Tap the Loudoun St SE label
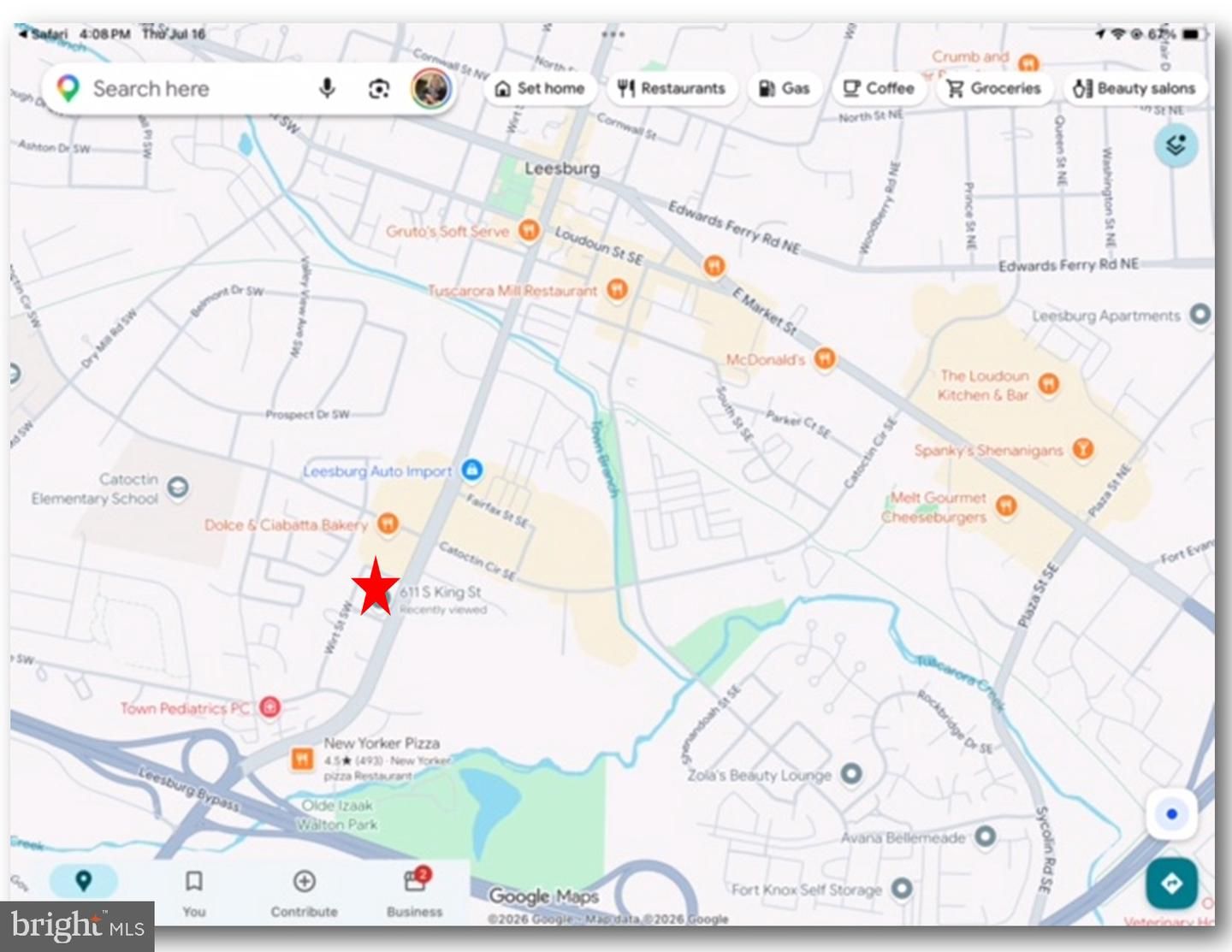 point(599,245)
